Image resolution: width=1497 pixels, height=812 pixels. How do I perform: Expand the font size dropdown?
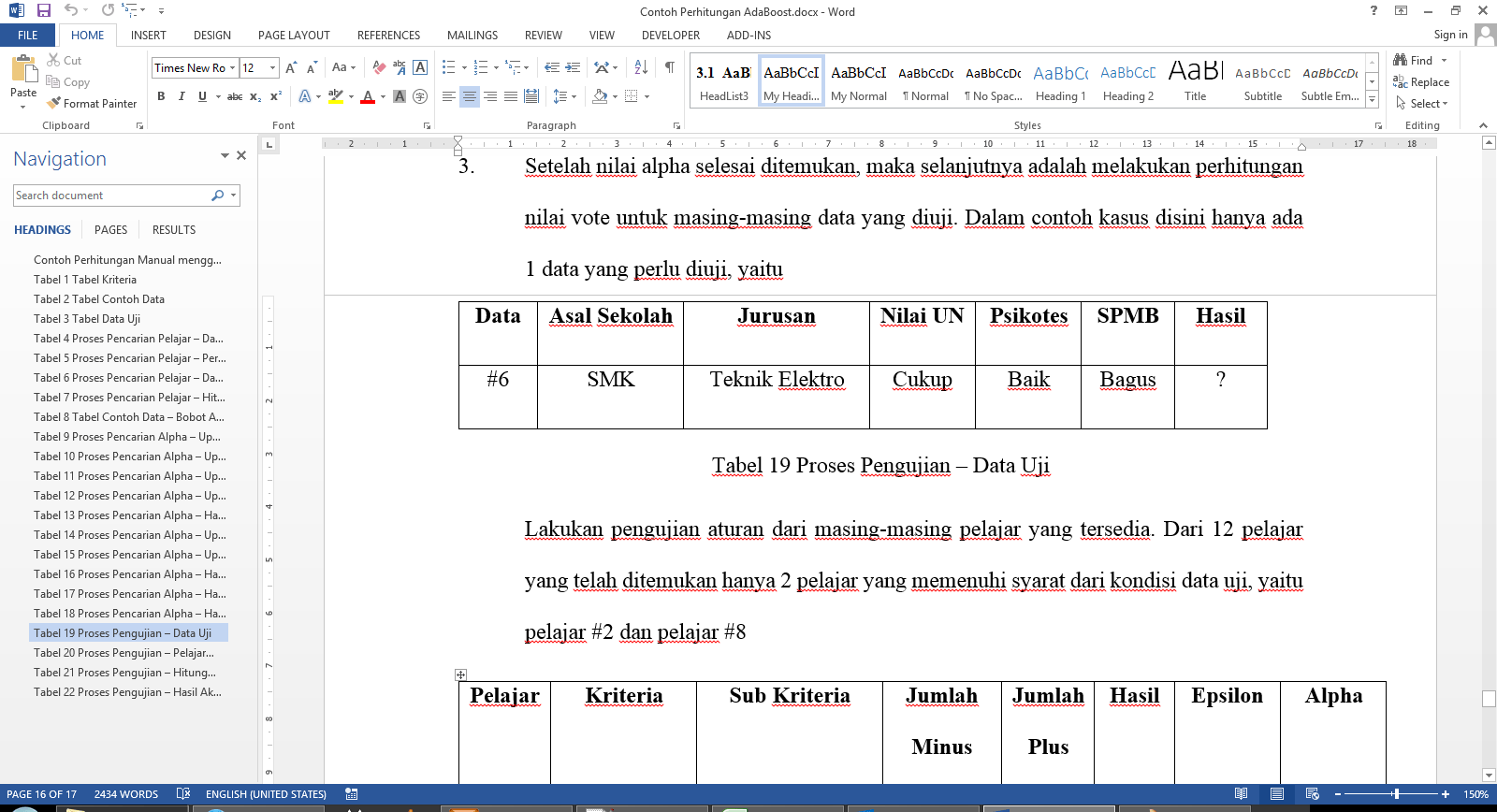coord(272,67)
